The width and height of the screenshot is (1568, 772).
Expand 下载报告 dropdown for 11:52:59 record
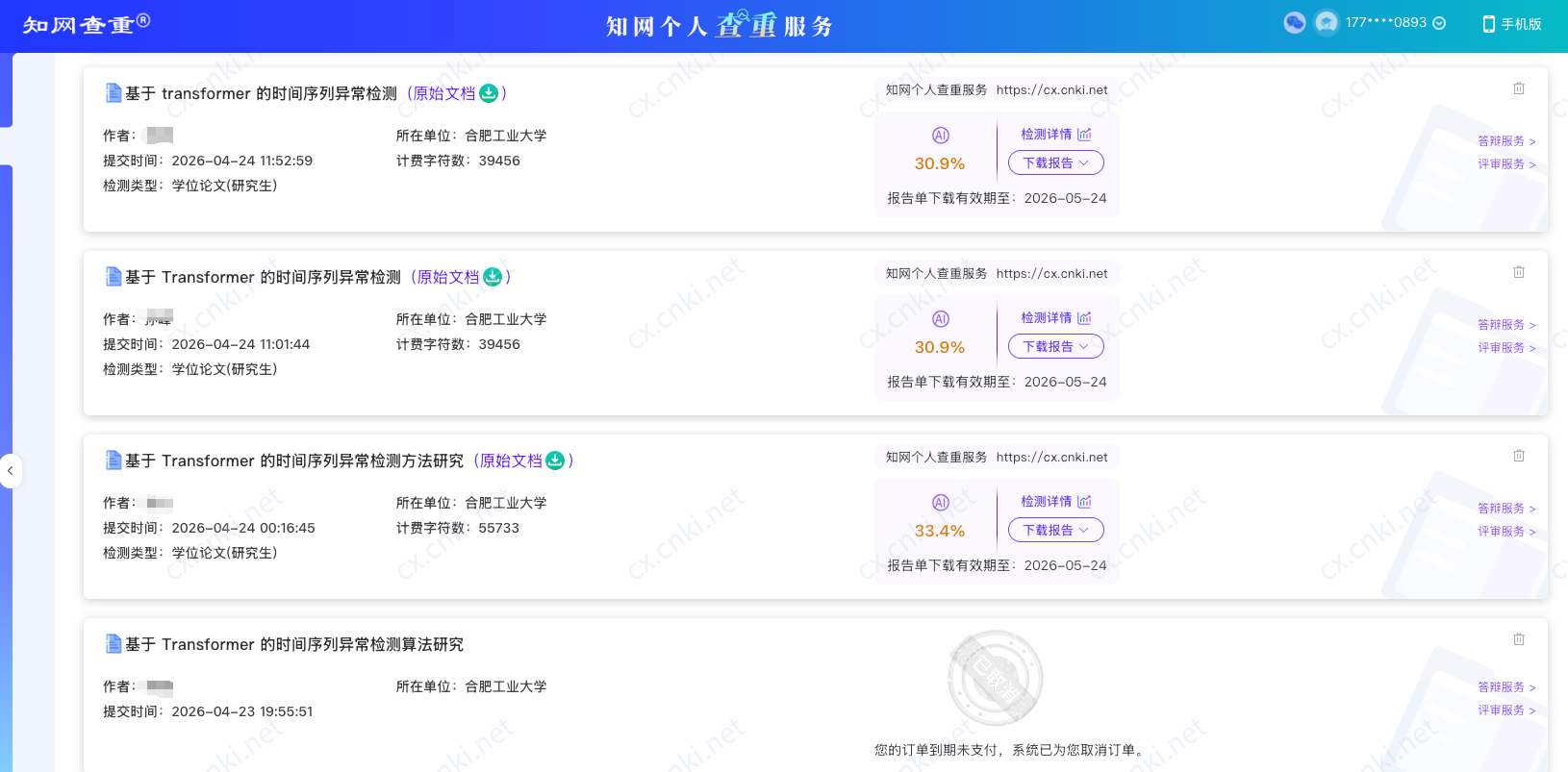point(1056,163)
